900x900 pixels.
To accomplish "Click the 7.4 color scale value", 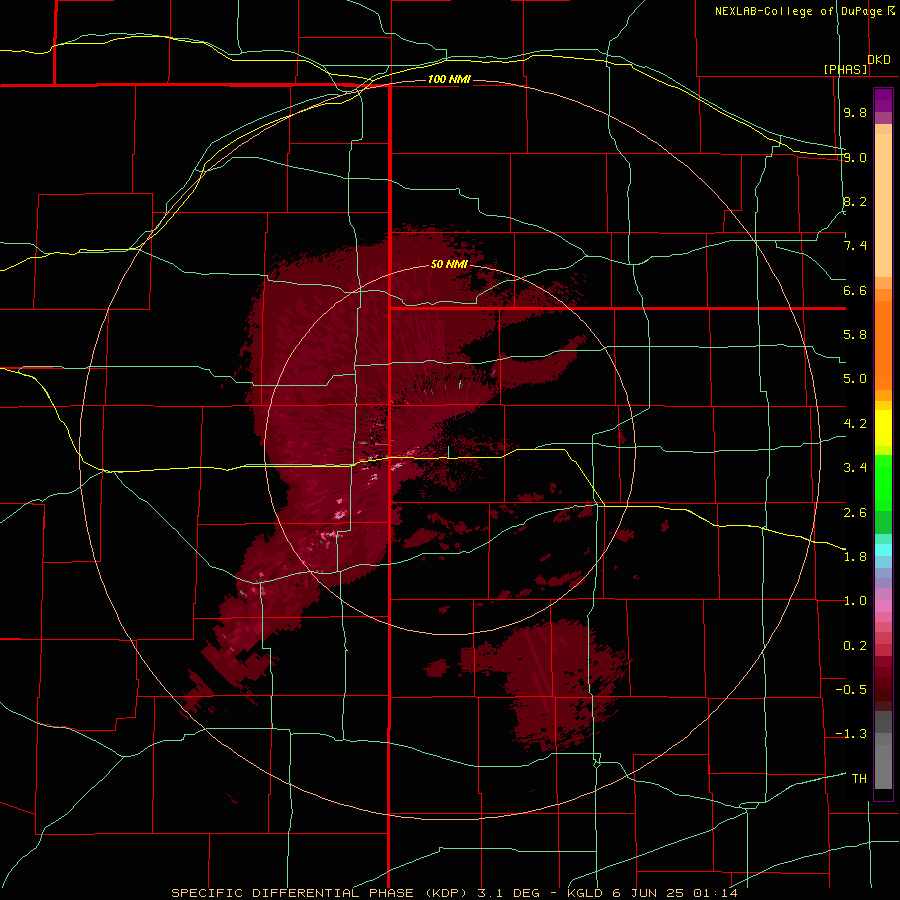I will (x=855, y=246).
